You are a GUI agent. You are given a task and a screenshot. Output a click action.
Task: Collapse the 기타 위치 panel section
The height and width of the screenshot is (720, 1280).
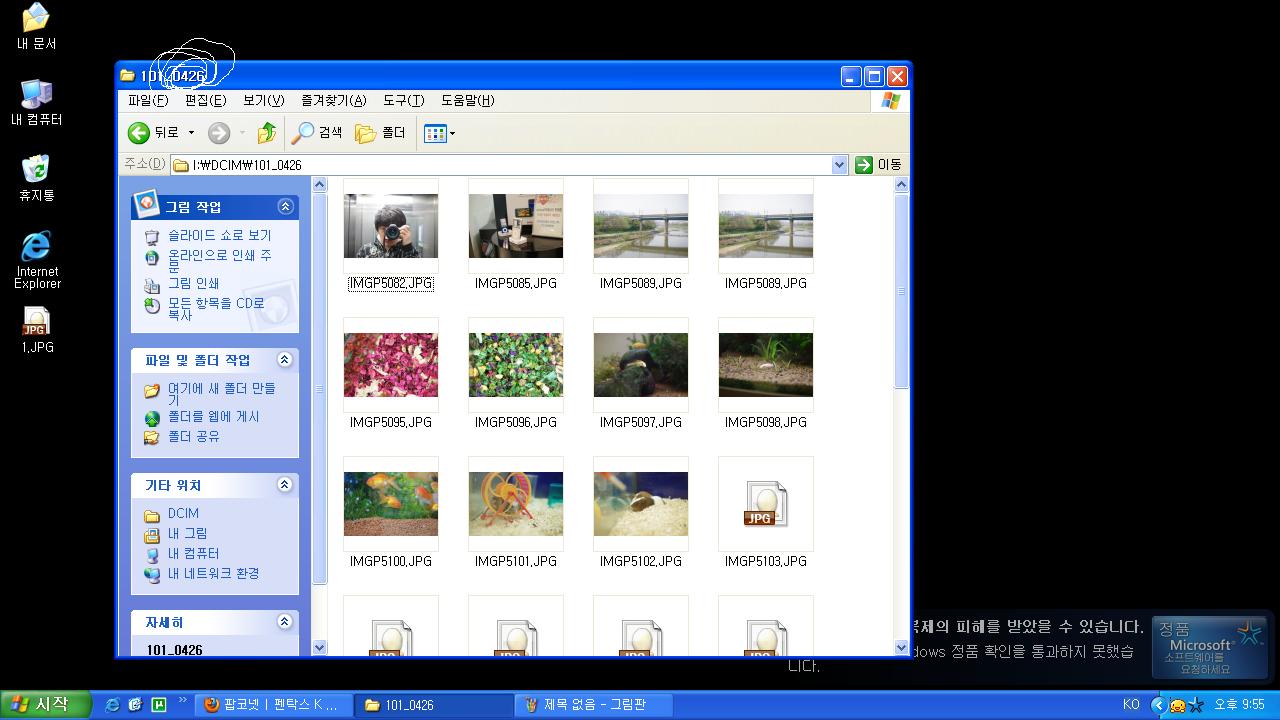(x=285, y=485)
